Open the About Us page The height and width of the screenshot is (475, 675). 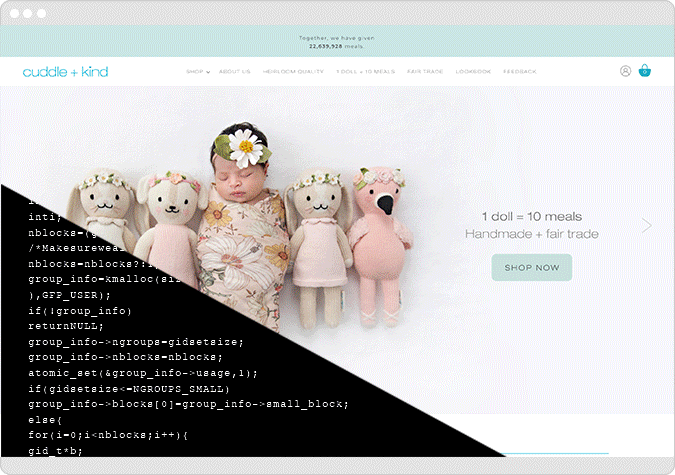pos(235,72)
